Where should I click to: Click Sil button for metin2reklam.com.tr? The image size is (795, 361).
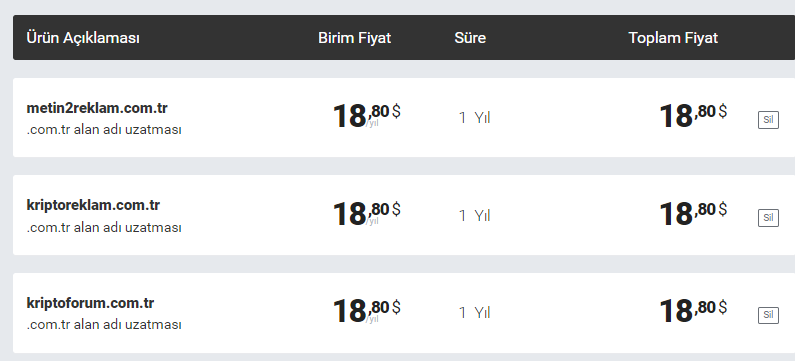tap(768, 120)
